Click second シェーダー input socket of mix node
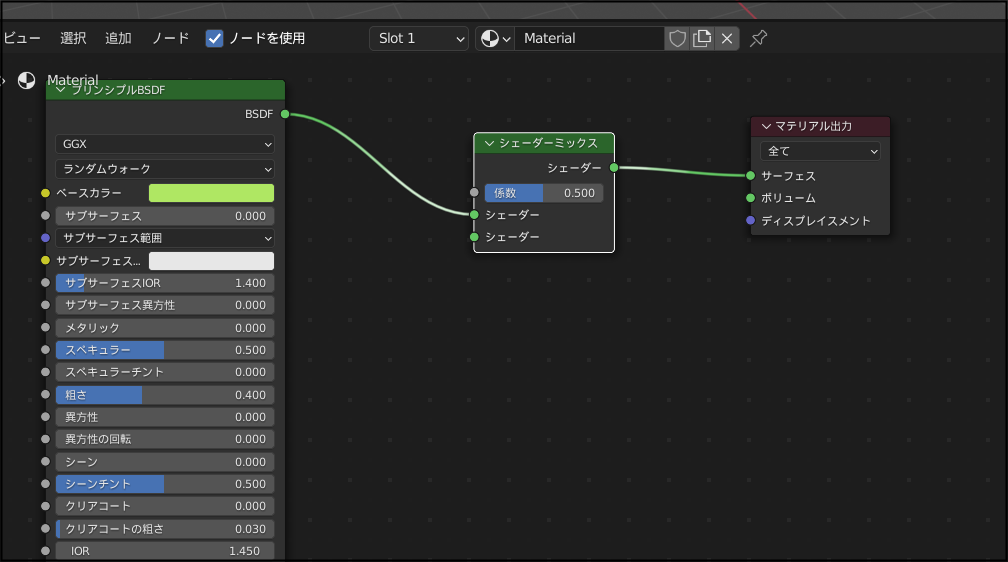 pos(474,237)
